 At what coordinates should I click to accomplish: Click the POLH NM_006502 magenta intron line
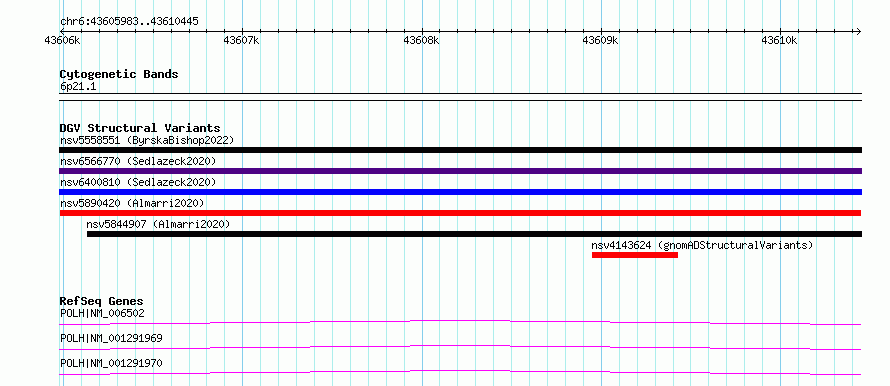click(x=460, y=322)
